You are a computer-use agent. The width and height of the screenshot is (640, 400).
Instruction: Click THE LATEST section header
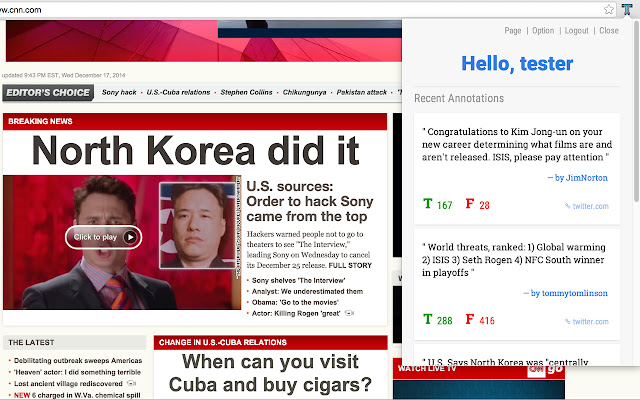[x=74, y=342]
